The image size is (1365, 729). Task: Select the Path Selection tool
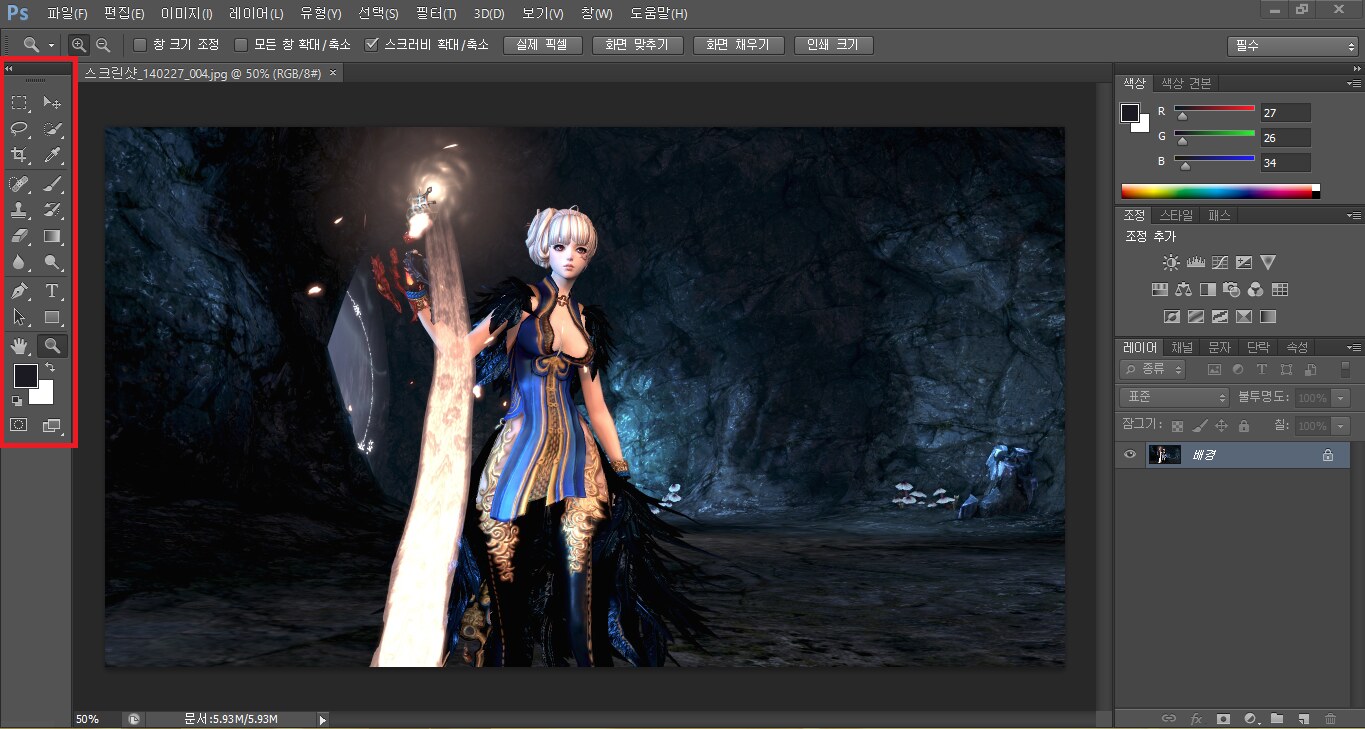click(x=19, y=318)
